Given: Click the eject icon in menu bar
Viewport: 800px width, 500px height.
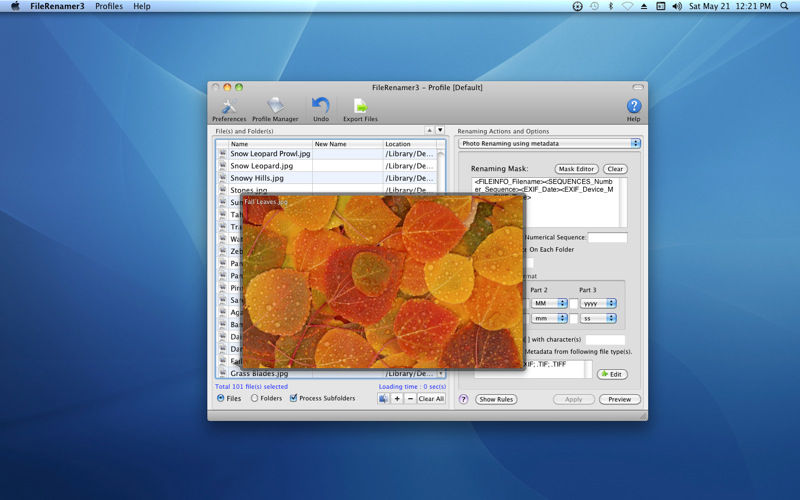Looking at the screenshot, I should click(x=644, y=6).
